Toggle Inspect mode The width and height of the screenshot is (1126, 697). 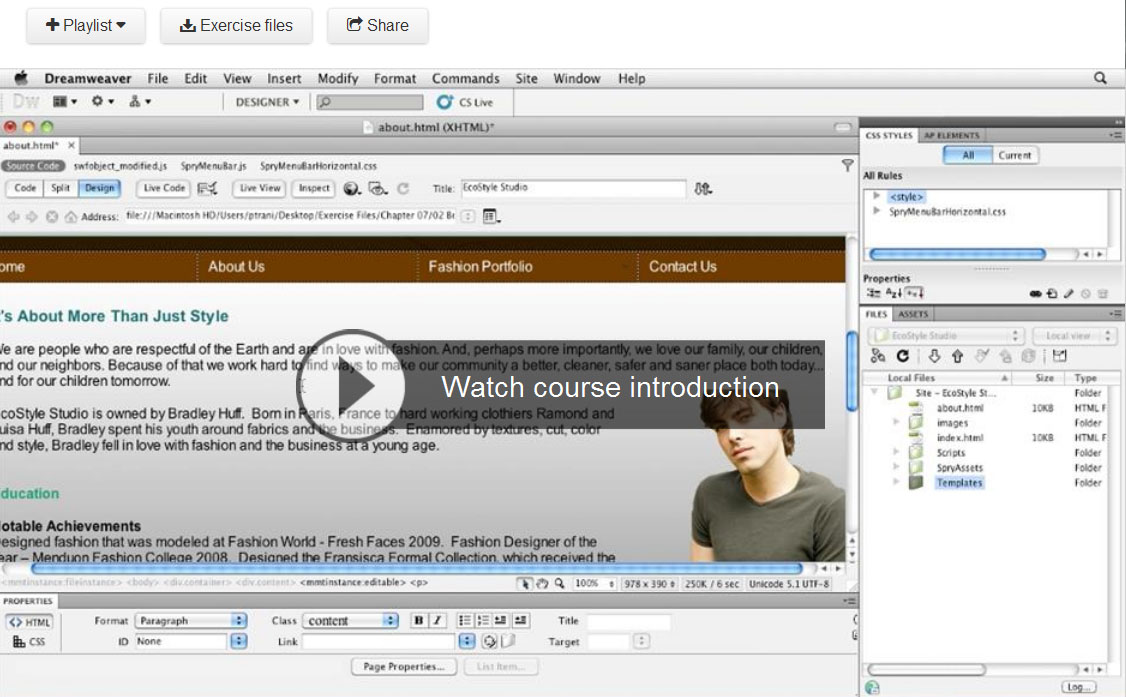314,188
